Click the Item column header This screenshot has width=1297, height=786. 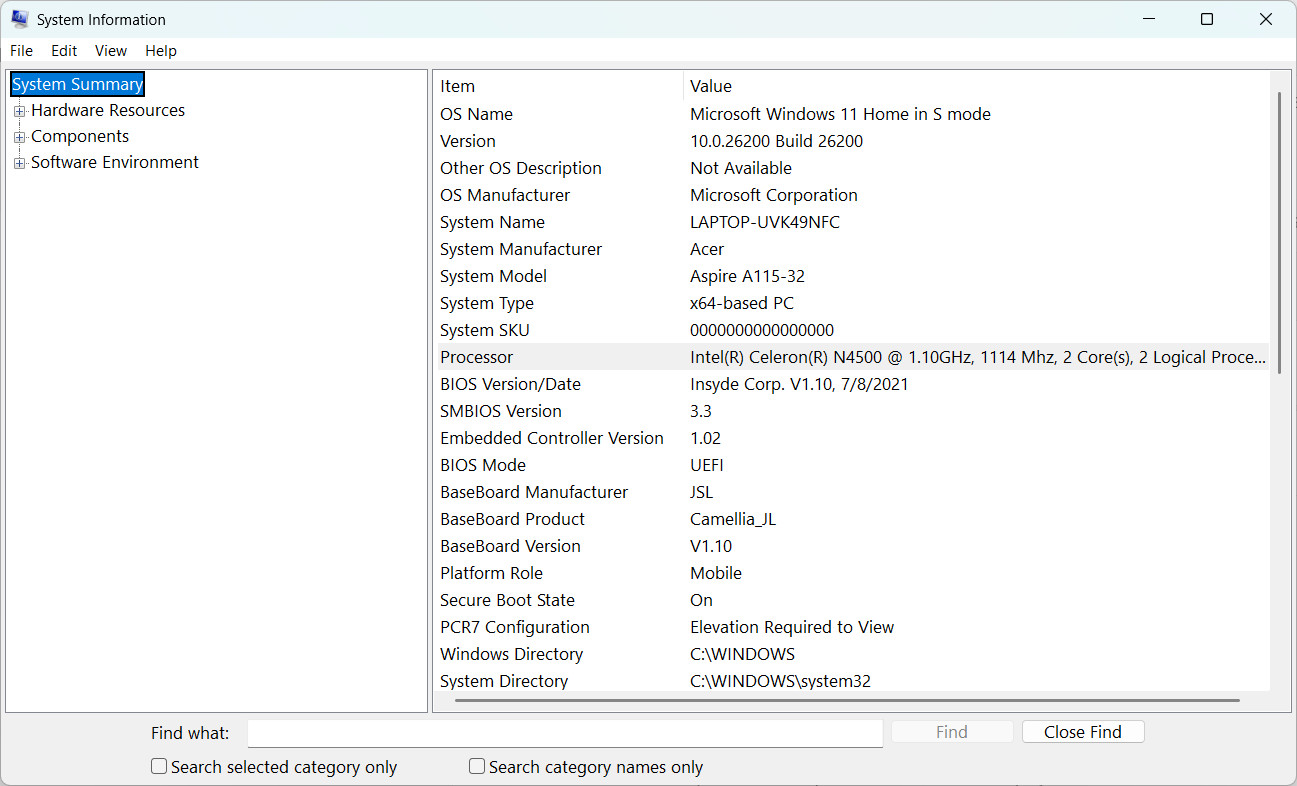[559, 86]
